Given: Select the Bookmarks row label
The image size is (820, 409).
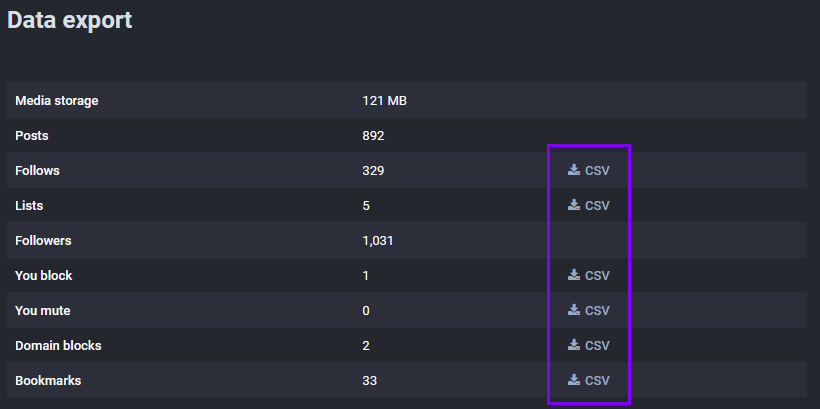Looking at the screenshot, I should coord(48,381).
